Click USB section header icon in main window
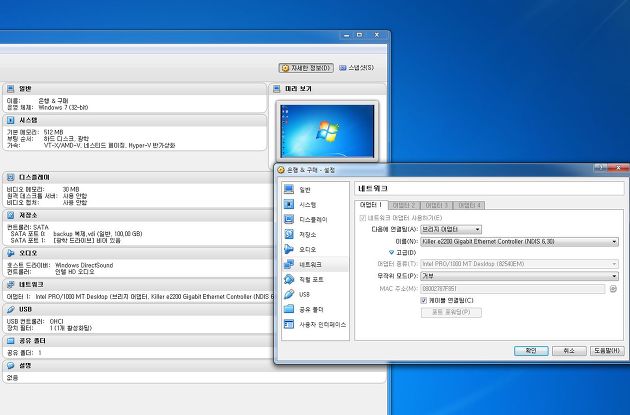This screenshot has height=415, width=630. click(x=10, y=309)
